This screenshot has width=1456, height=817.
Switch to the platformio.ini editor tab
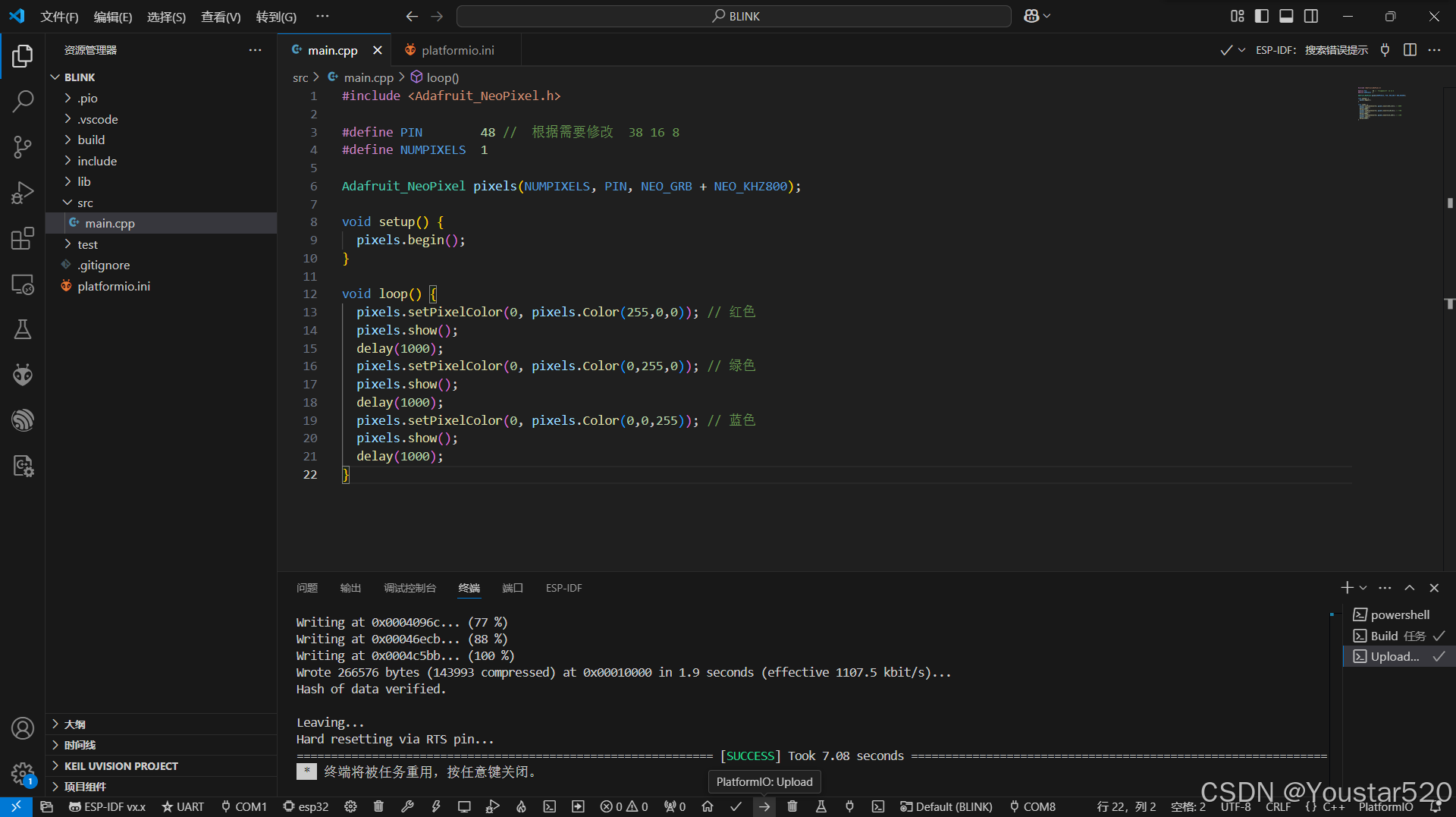click(x=457, y=50)
